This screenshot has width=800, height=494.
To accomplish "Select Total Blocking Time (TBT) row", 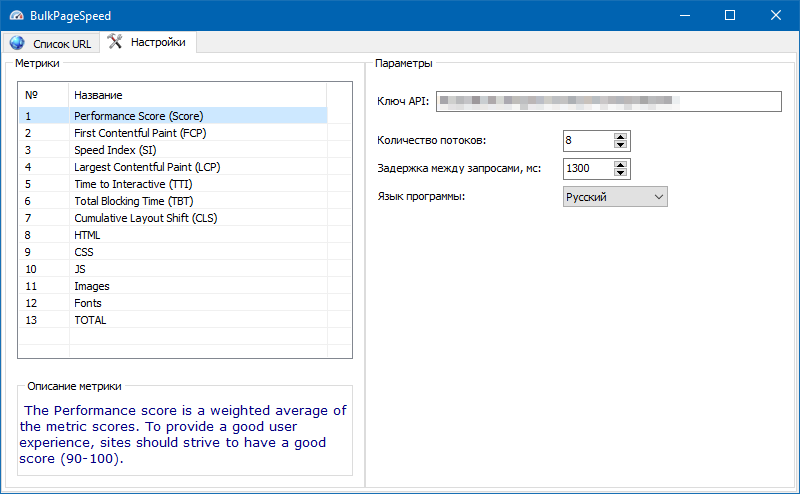I will (x=173, y=201).
